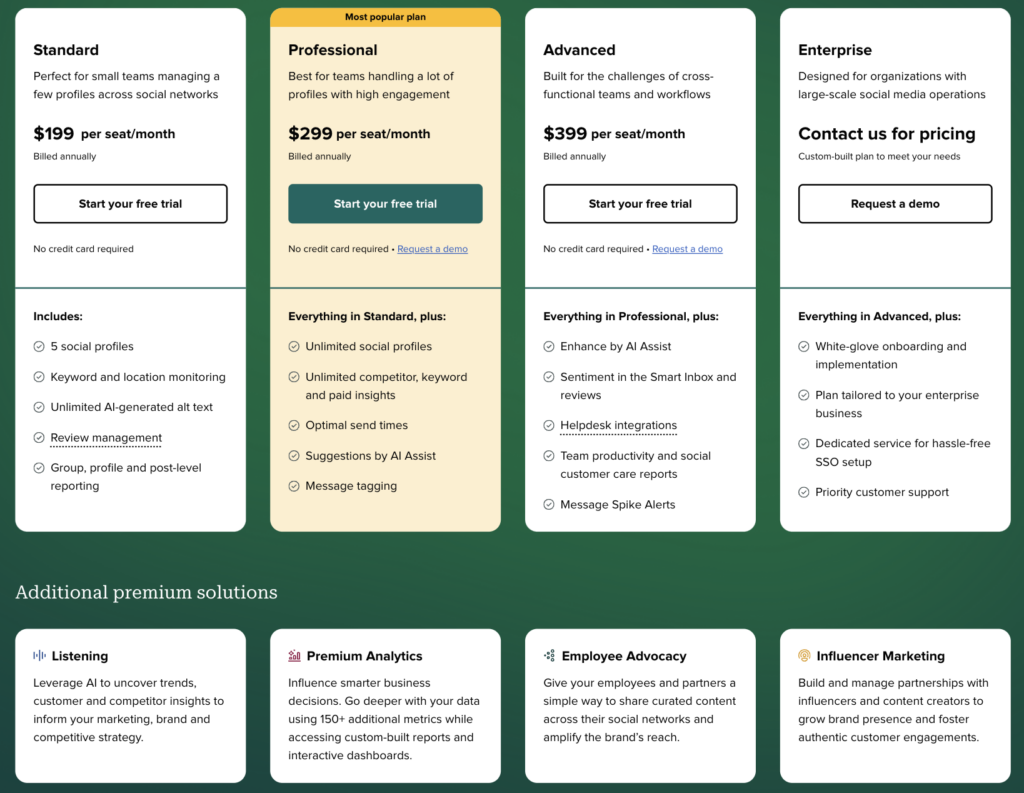Click the $199 per seat/month price
This screenshot has height=793, width=1024.
click(x=104, y=134)
